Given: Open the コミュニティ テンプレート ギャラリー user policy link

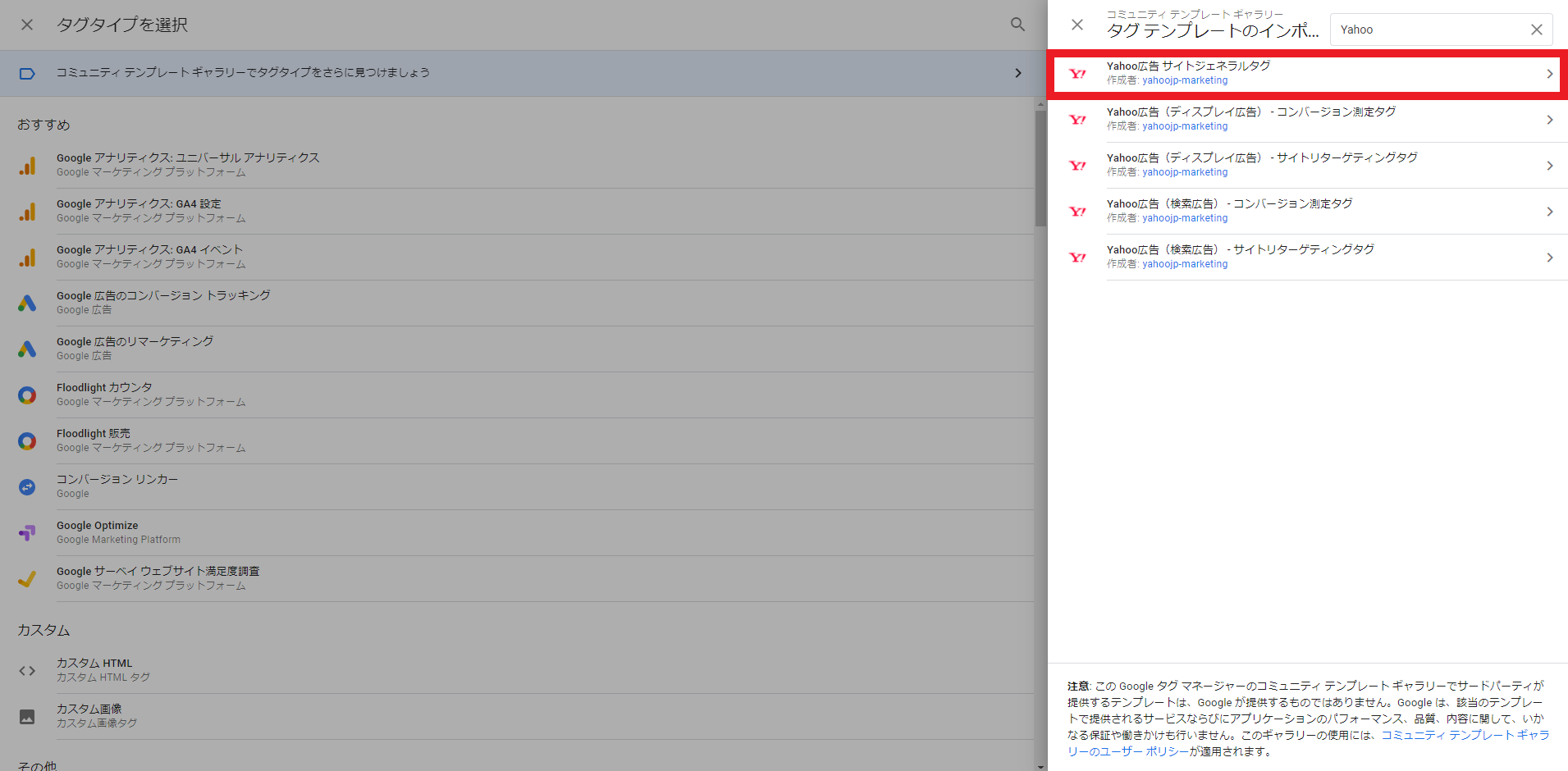Looking at the screenshot, I should 1309,743.
